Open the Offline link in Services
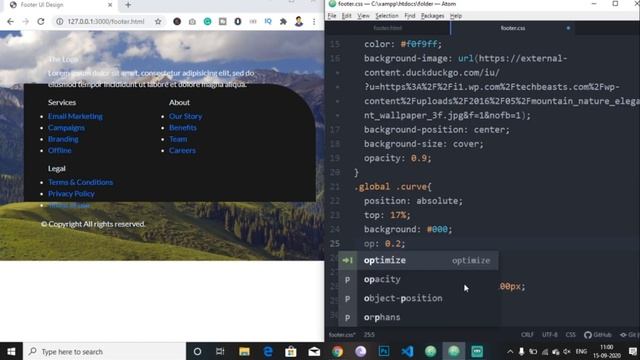The width and height of the screenshot is (640, 360). pyautogui.click(x=60, y=151)
